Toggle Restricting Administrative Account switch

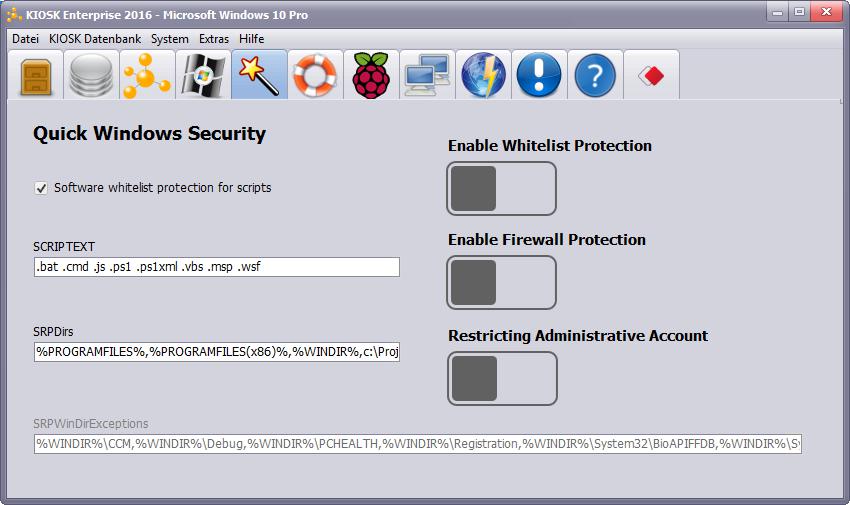tap(502, 378)
